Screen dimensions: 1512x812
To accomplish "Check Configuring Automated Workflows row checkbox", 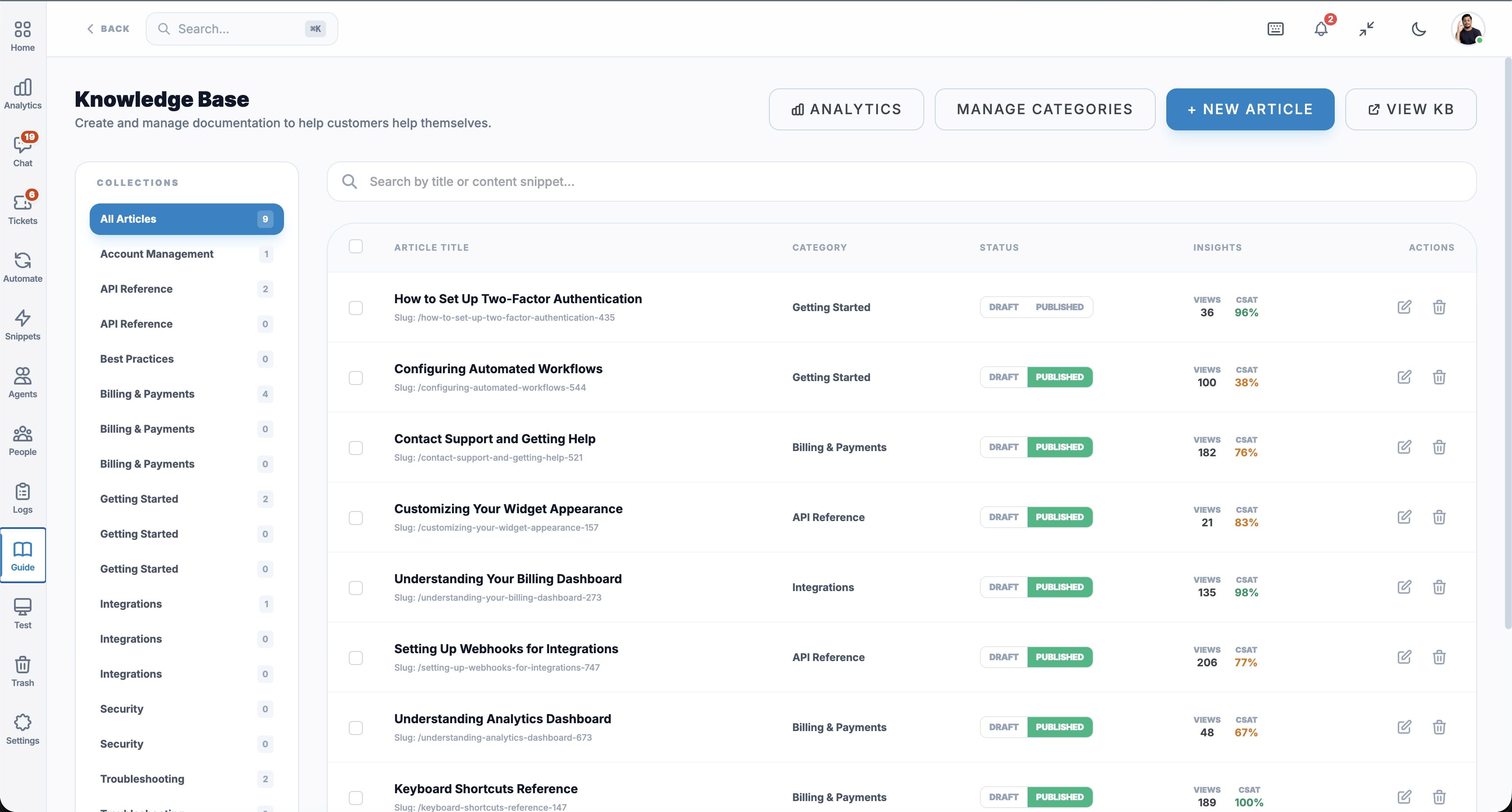I will click(356, 378).
